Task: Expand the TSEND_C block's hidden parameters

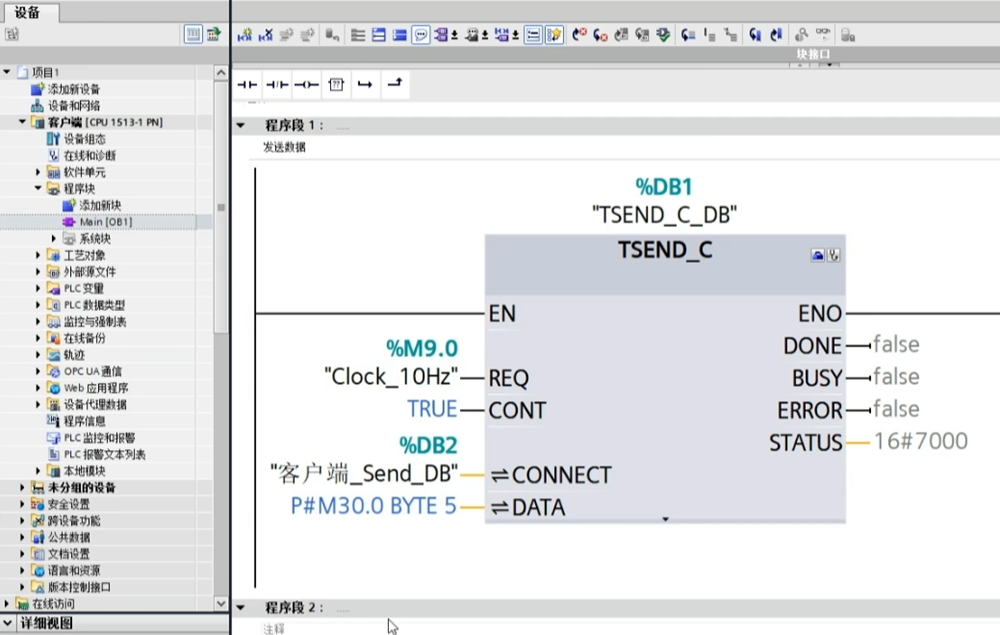Action: [665, 519]
